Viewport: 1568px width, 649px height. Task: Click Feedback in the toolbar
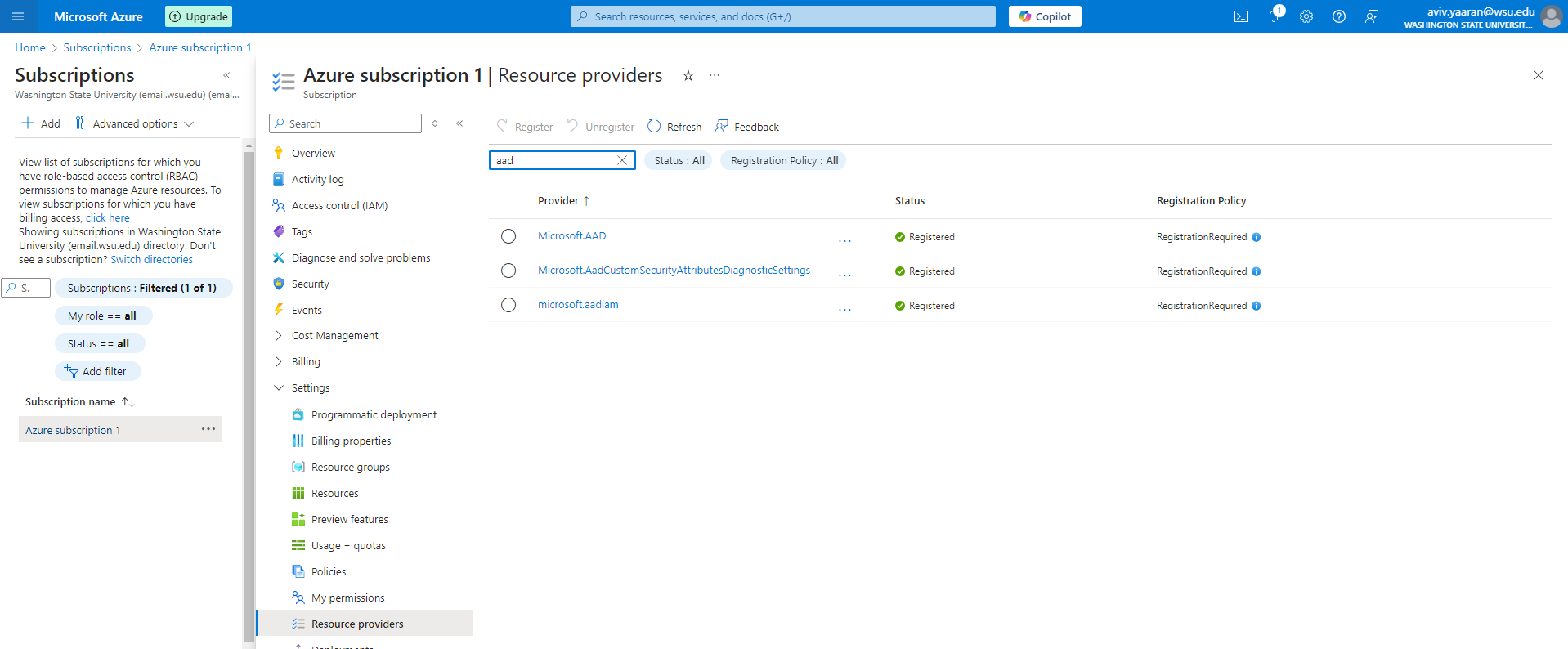click(747, 127)
